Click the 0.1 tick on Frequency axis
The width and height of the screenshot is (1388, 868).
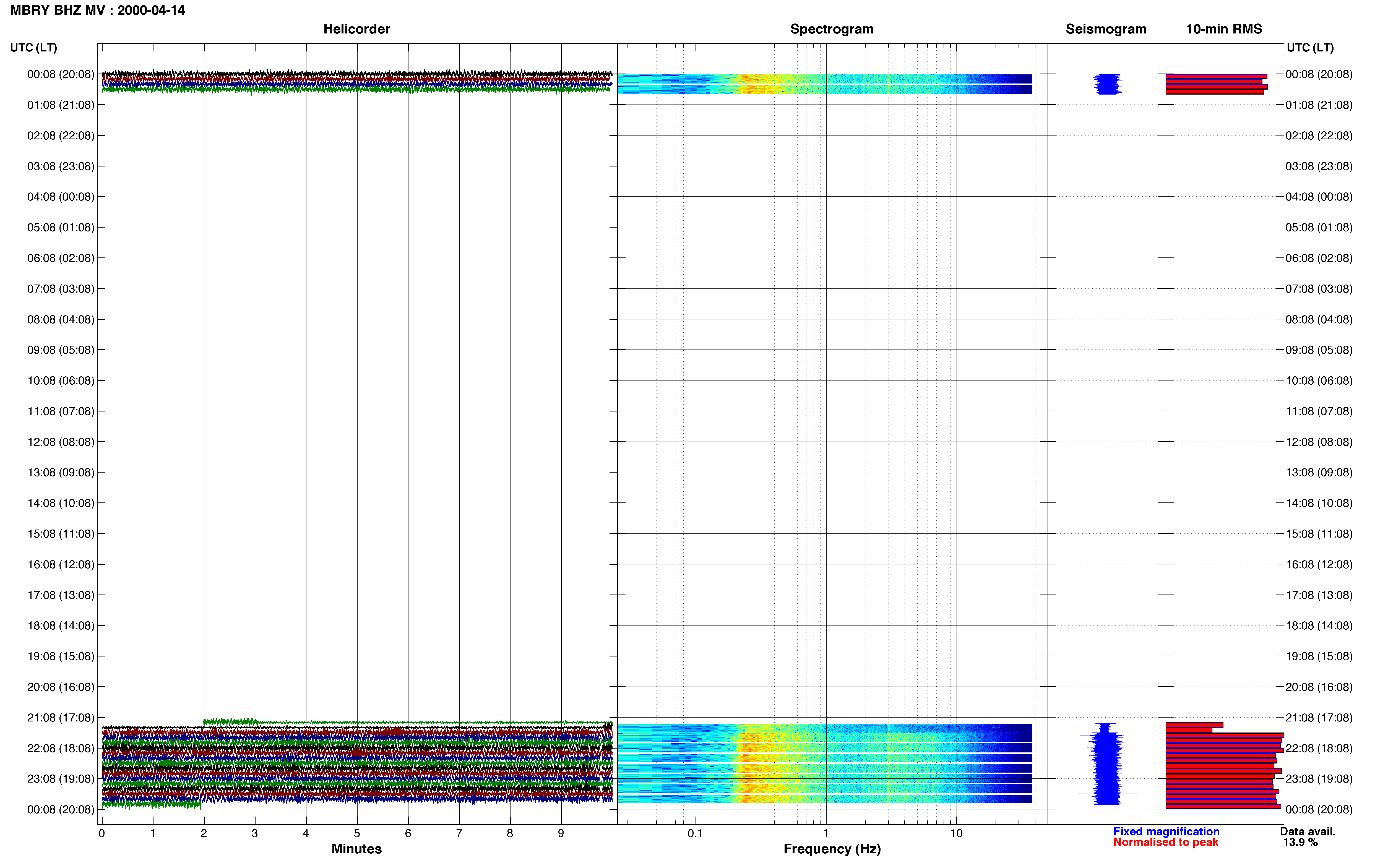point(695,833)
